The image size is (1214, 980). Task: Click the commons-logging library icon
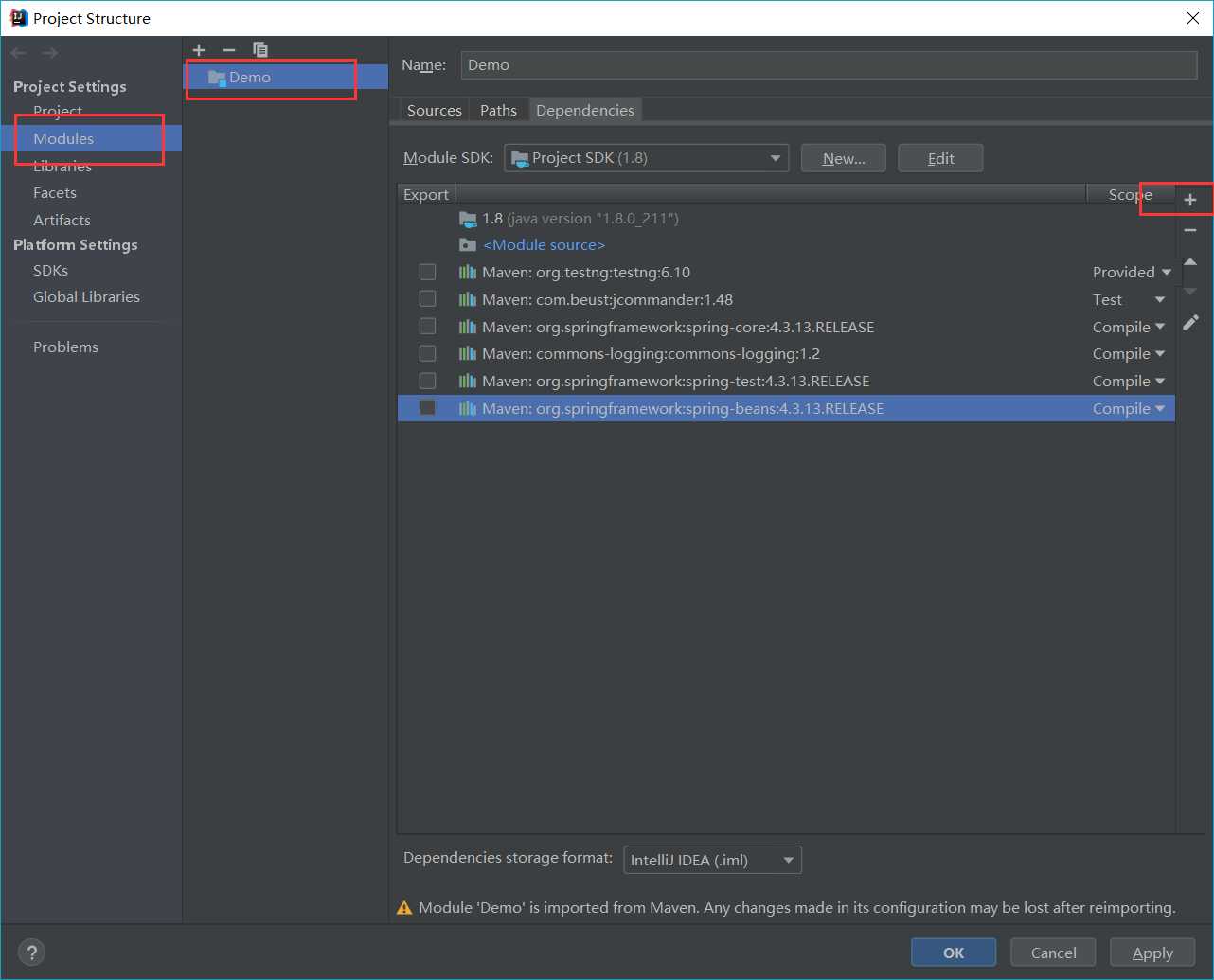[x=468, y=354]
